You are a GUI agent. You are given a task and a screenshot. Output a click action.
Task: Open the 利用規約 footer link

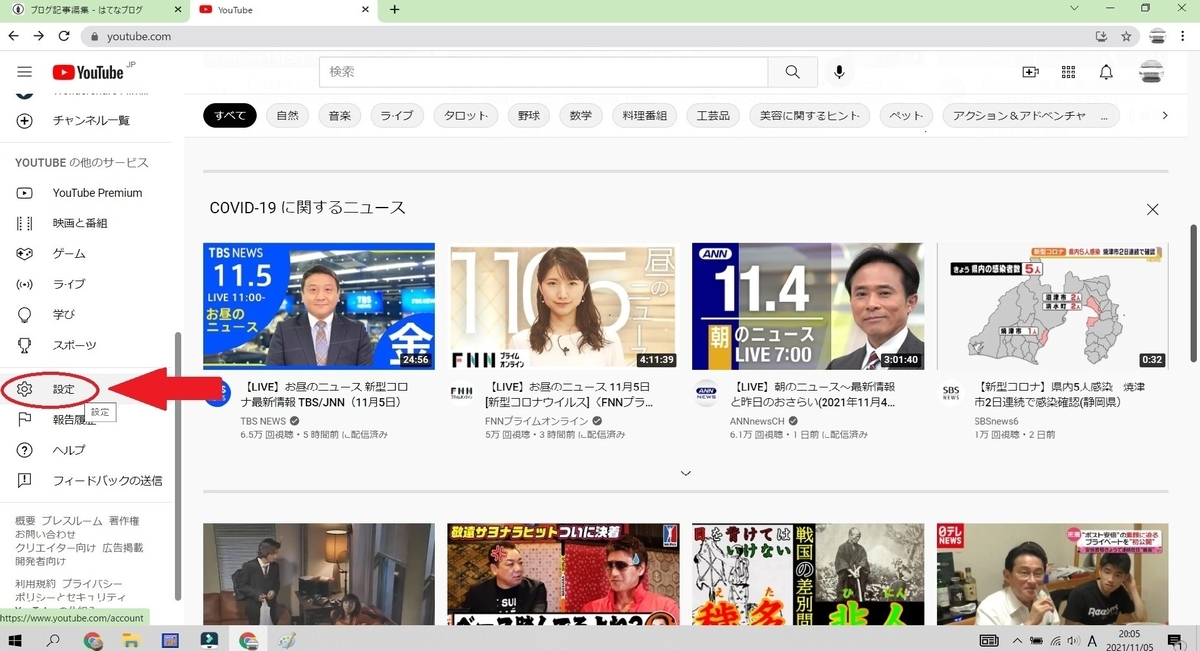coord(35,583)
